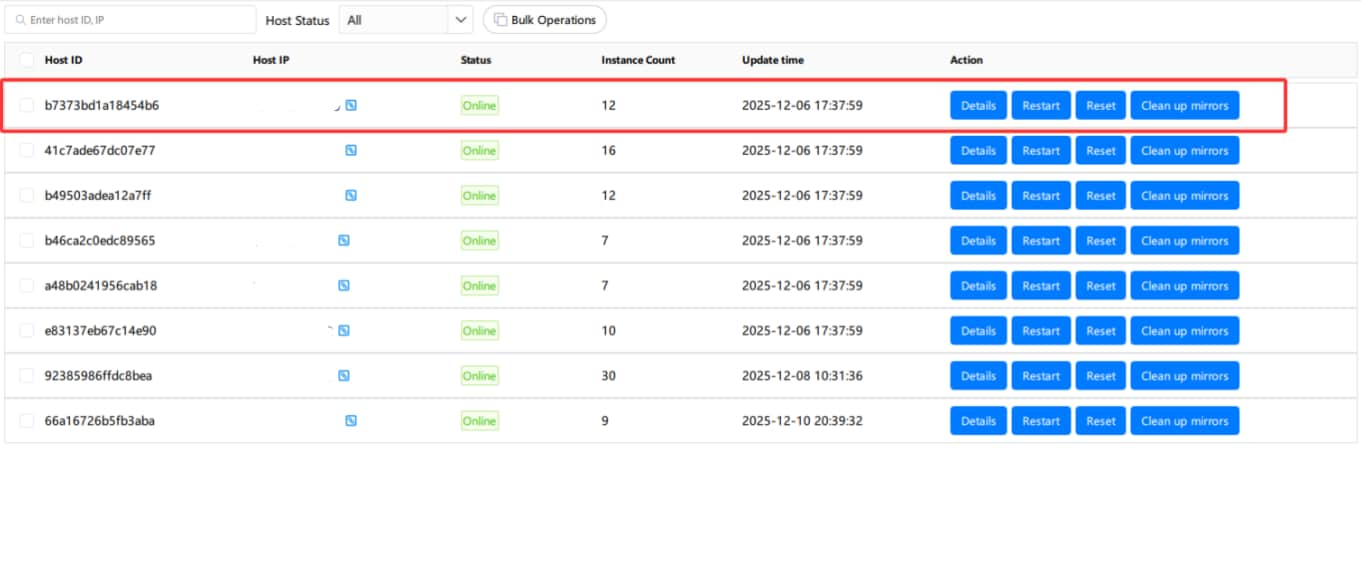Viewport: 1361px width, 573px height.
Task: Click copy icon in a48b0241956cab18 row
Action: click(344, 285)
